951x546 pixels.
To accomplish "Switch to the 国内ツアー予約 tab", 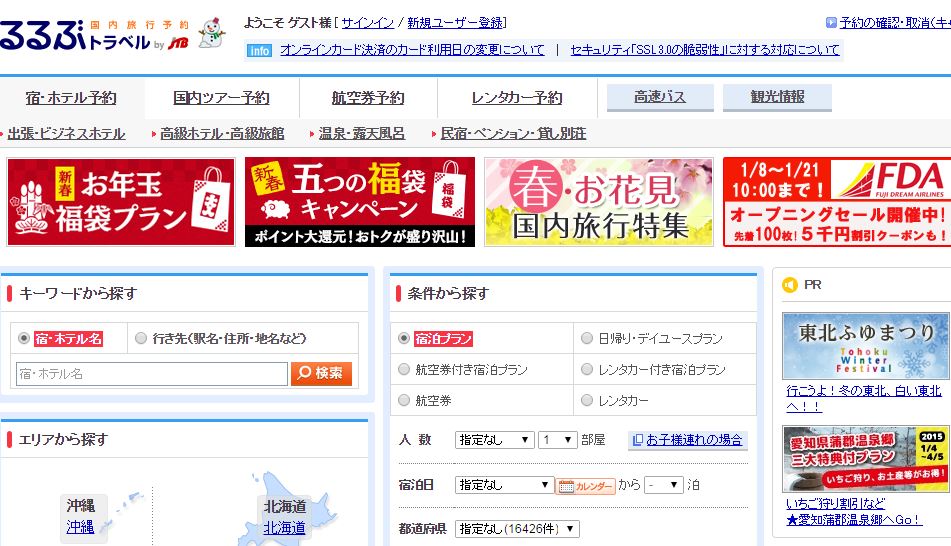I will (221, 98).
